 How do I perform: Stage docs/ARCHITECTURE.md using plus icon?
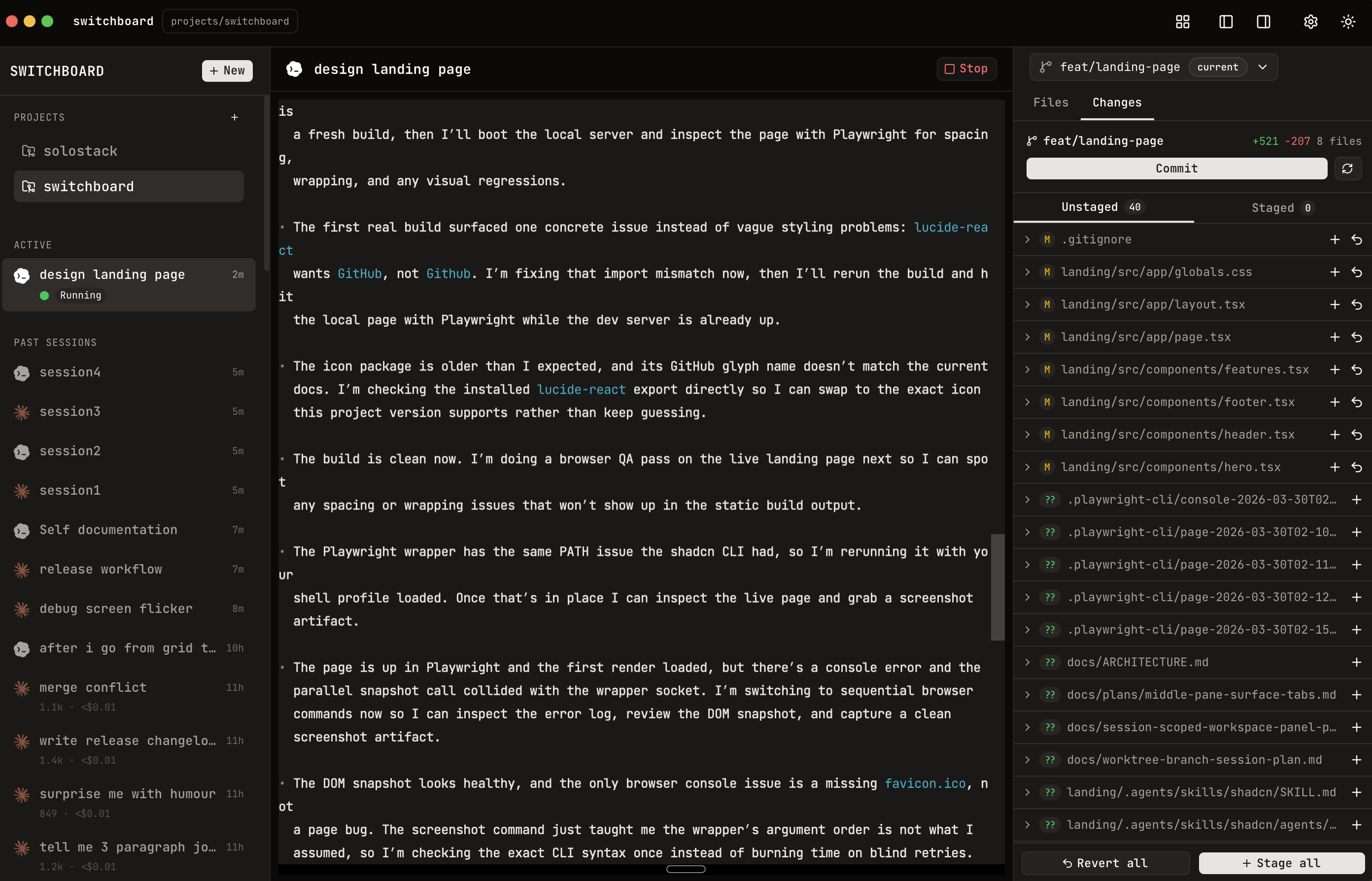(1357, 662)
